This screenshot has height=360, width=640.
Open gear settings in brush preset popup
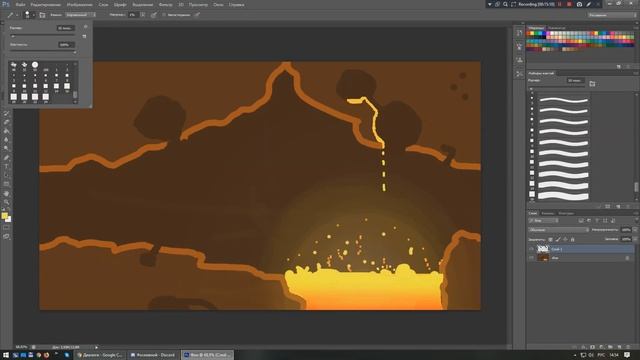tap(85, 27)
